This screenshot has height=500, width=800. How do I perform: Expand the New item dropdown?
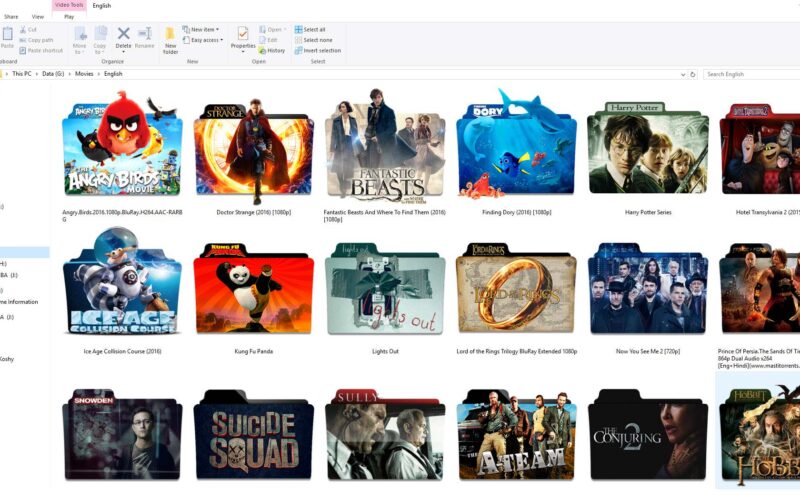click(x=204, y=30)
